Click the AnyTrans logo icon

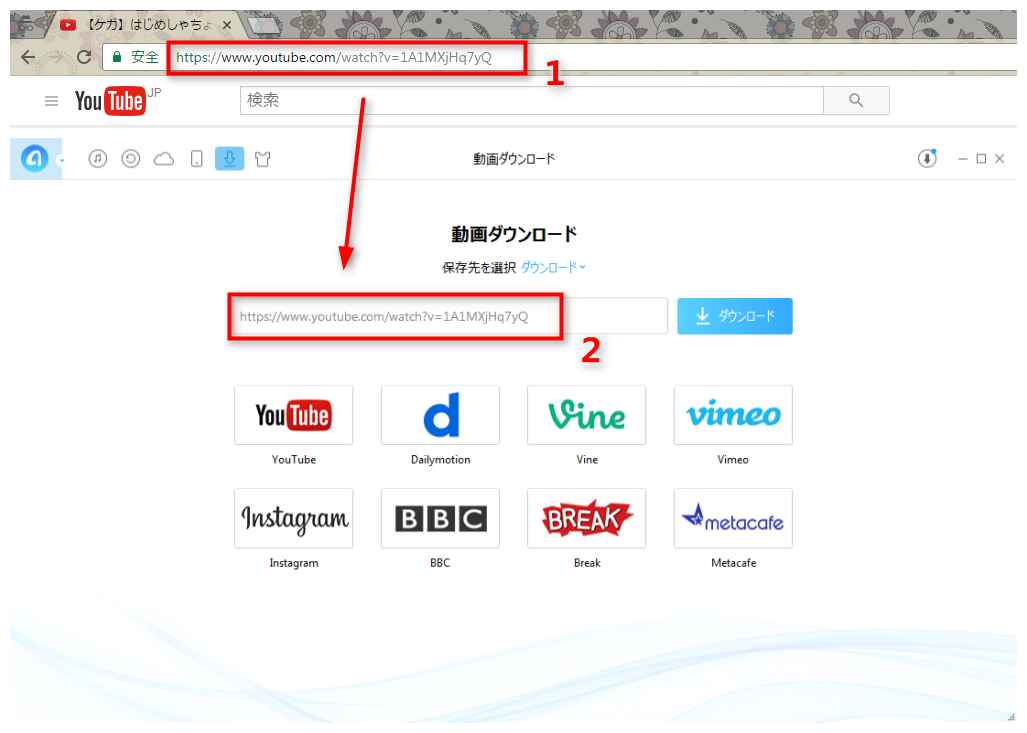[34, 158]
